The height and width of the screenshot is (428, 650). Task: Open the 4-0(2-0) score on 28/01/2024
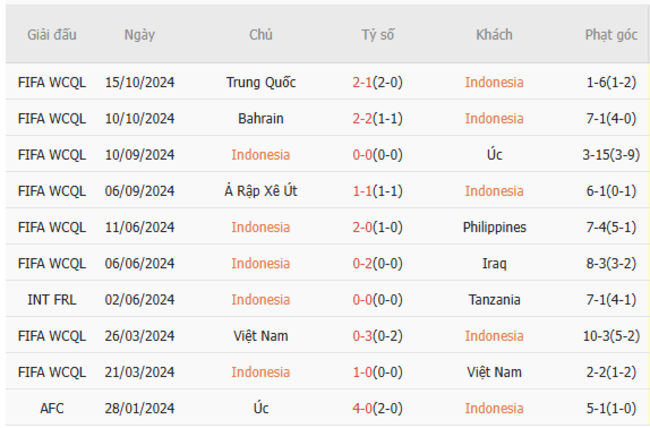point(378,409)
